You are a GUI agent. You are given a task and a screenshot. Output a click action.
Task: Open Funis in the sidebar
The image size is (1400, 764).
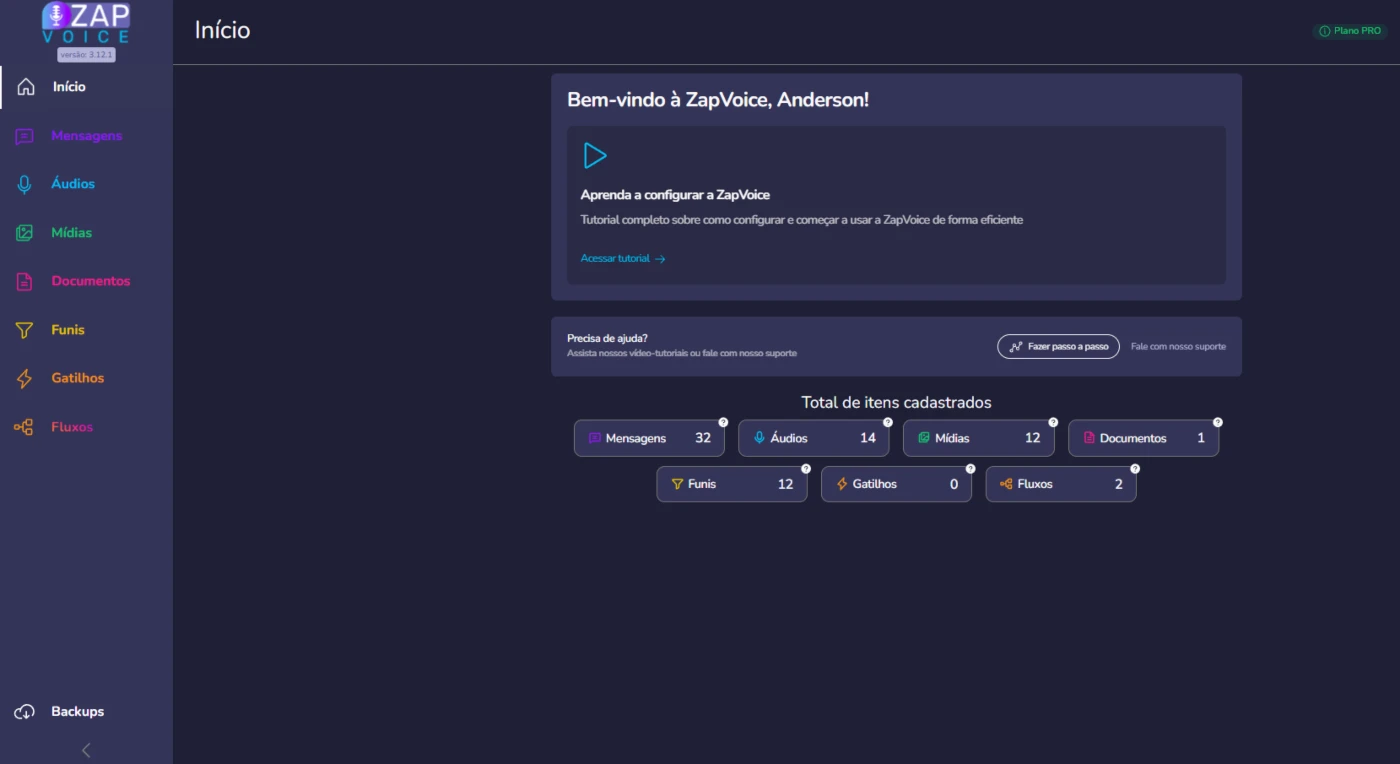coord(86,330)
